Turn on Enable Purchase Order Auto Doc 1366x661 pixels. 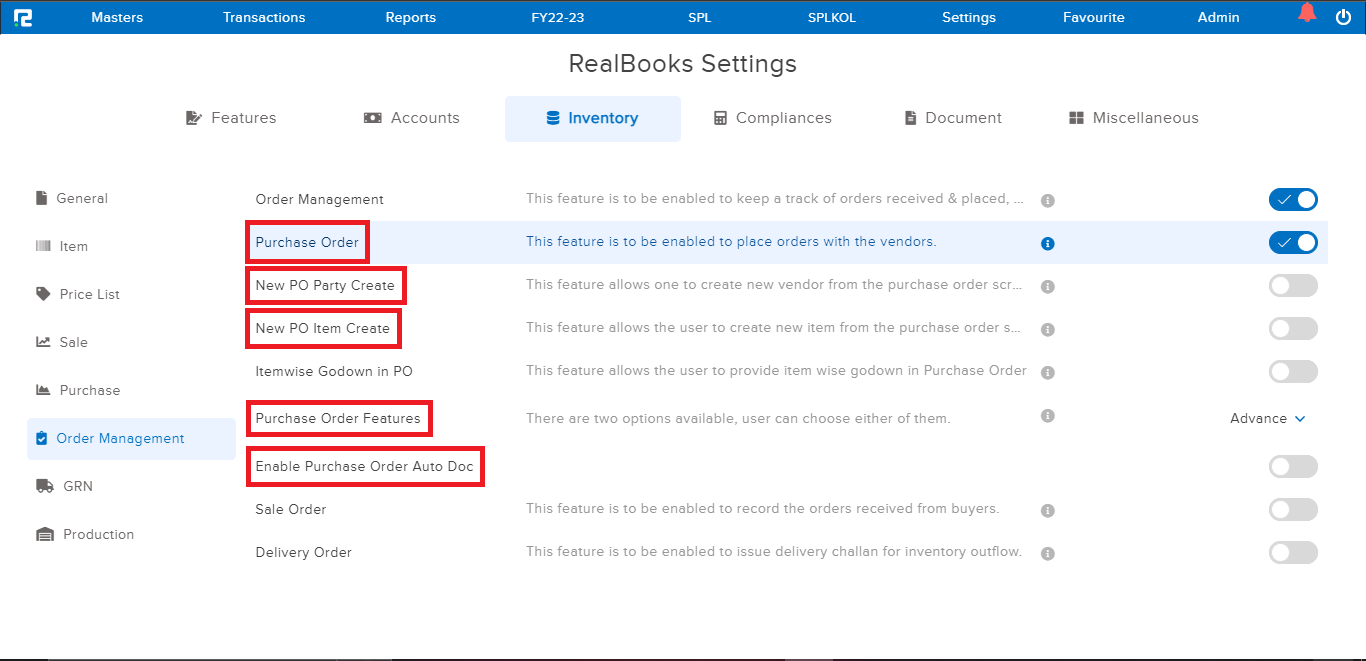[1293, 466]
